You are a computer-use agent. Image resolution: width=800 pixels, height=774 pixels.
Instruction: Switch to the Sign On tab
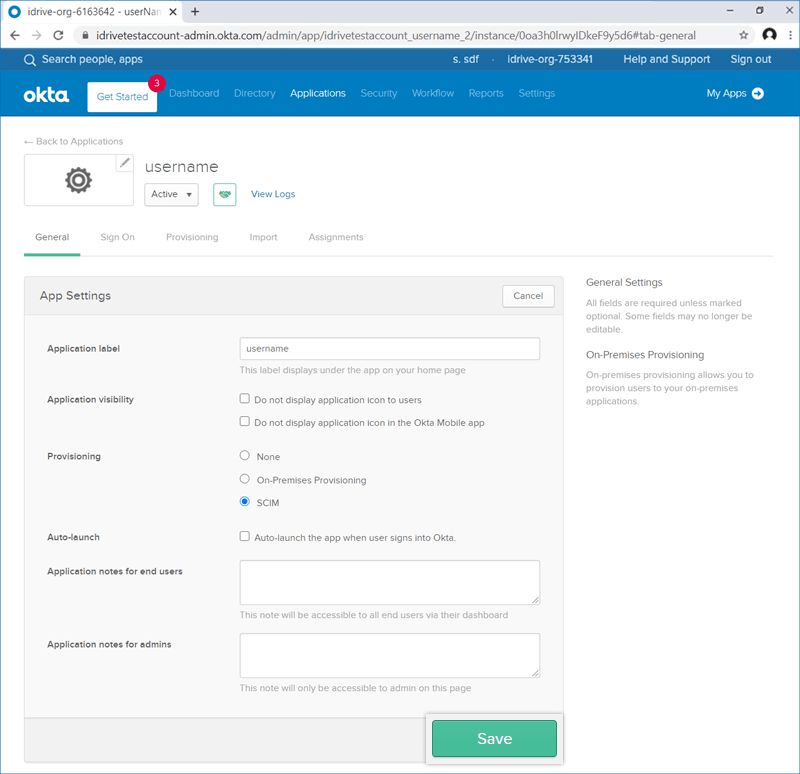[x=117, y=237]
